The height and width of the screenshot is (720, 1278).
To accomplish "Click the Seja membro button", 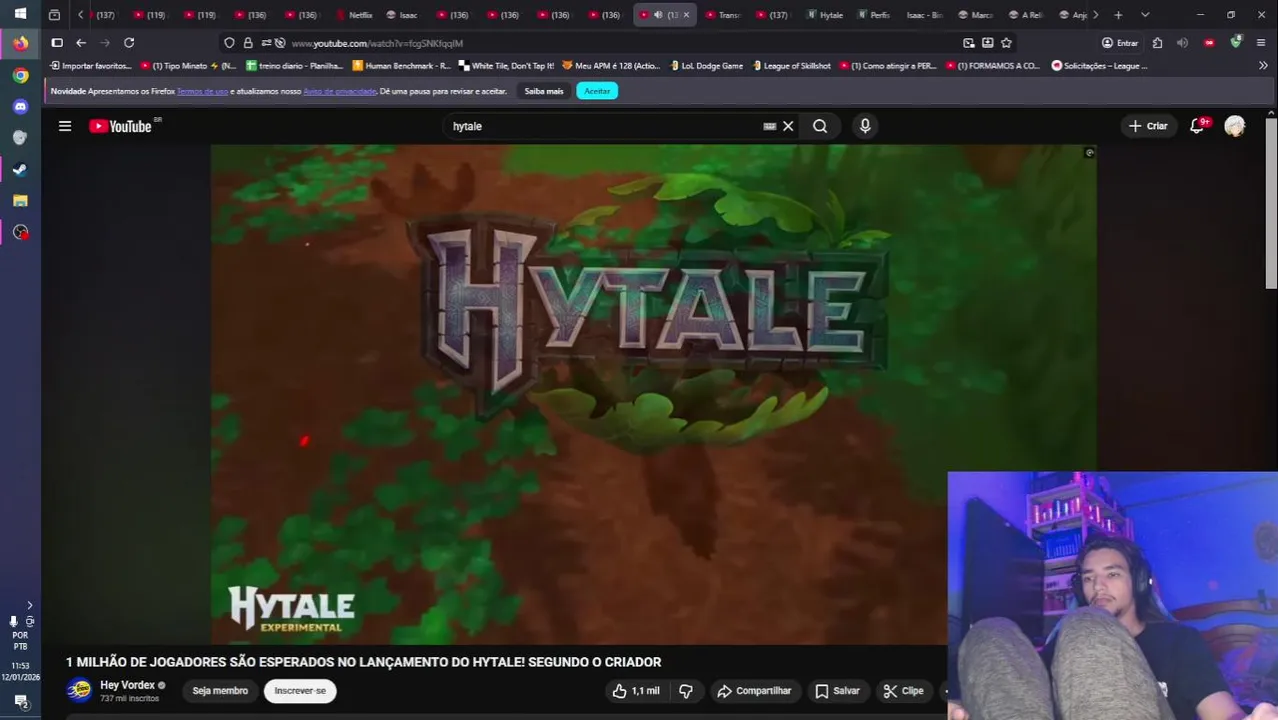I will [x=220, y=691].
